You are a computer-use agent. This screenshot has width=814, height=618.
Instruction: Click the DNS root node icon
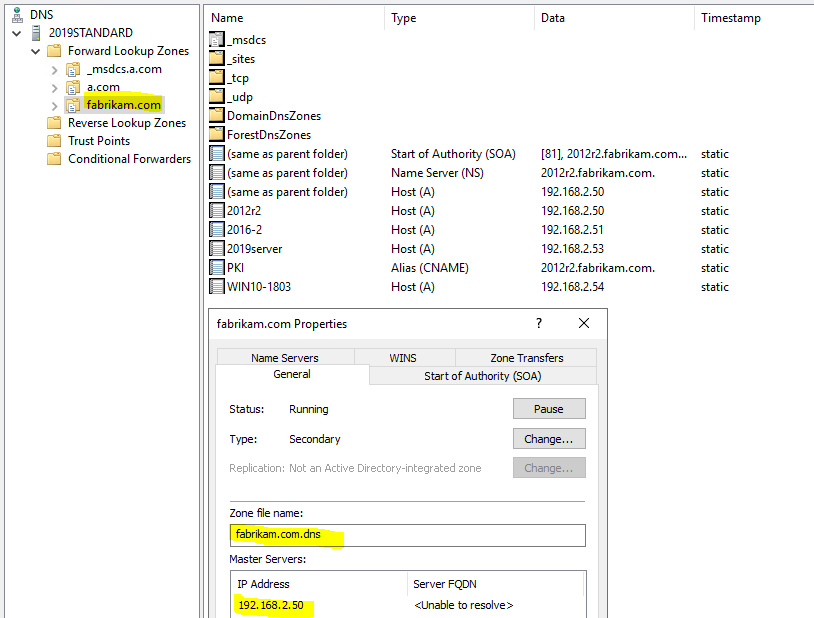point(17,15)
